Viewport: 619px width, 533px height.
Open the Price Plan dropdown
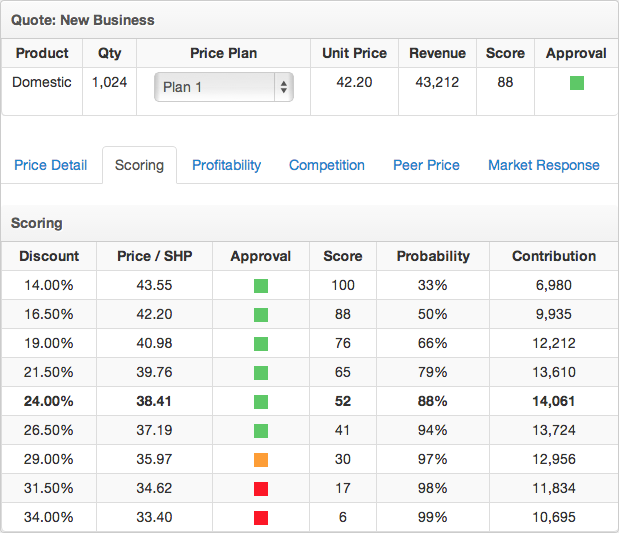223,87
